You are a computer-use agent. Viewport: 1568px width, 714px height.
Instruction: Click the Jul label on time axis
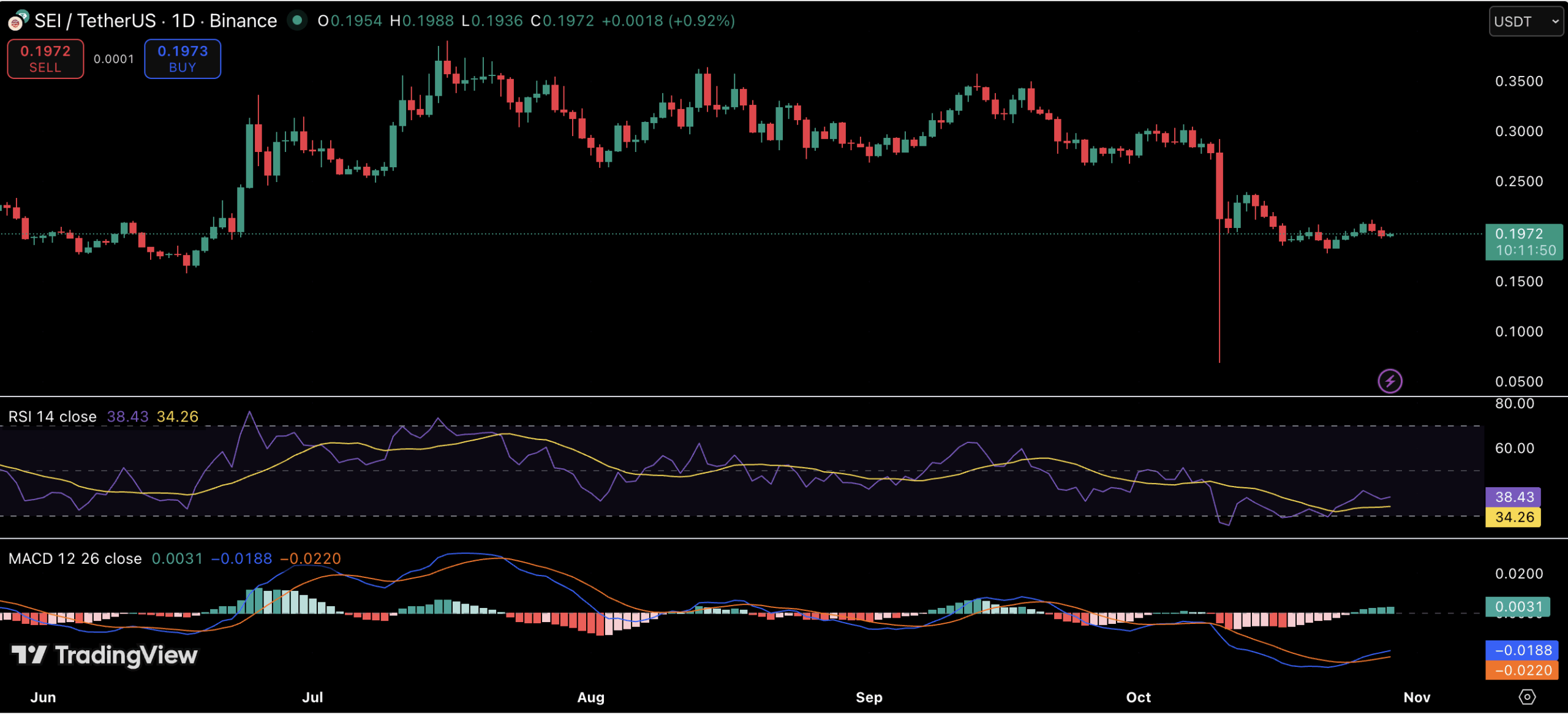pos(312,697)
